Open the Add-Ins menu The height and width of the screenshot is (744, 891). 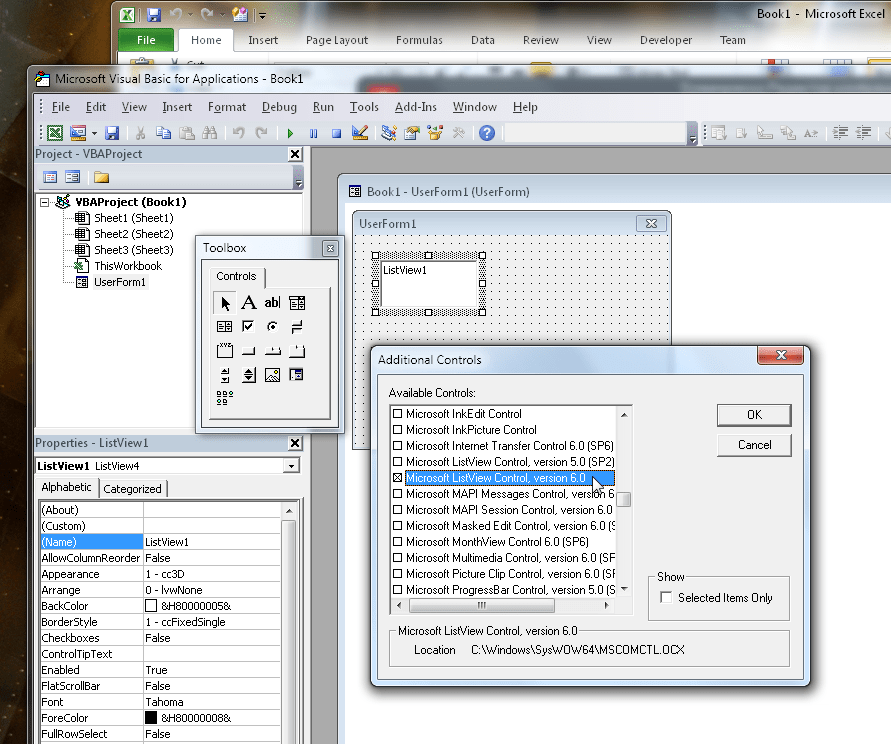416,107
